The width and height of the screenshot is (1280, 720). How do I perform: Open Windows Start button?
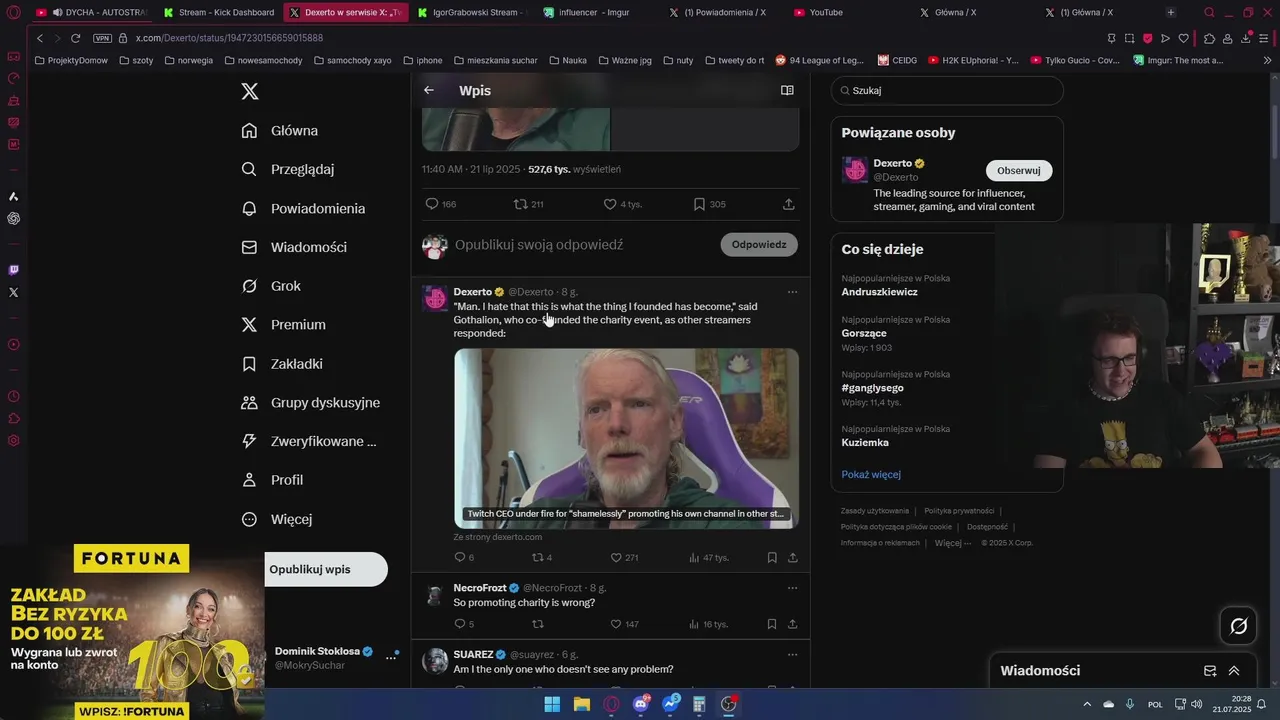click(552, 704)
